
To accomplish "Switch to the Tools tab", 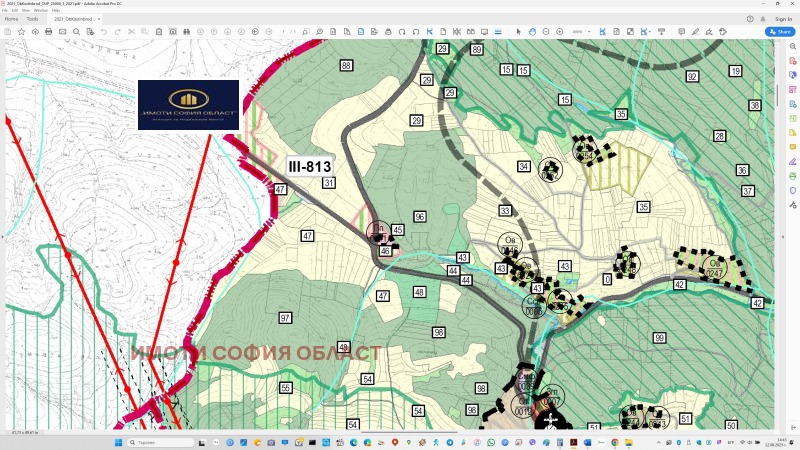I will coord(33,19).
